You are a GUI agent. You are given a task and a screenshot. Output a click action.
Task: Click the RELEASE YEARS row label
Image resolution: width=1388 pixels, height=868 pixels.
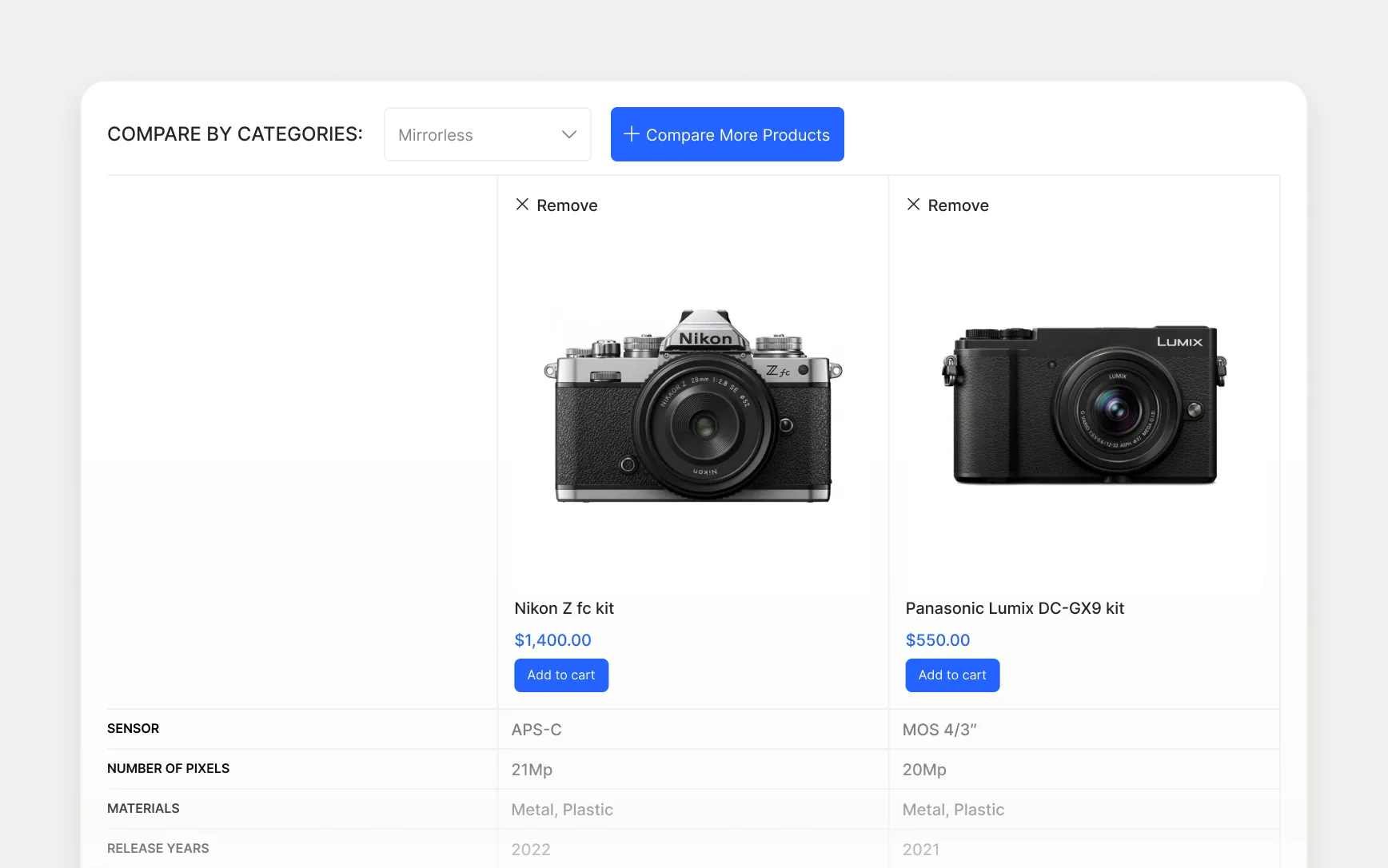158,848
